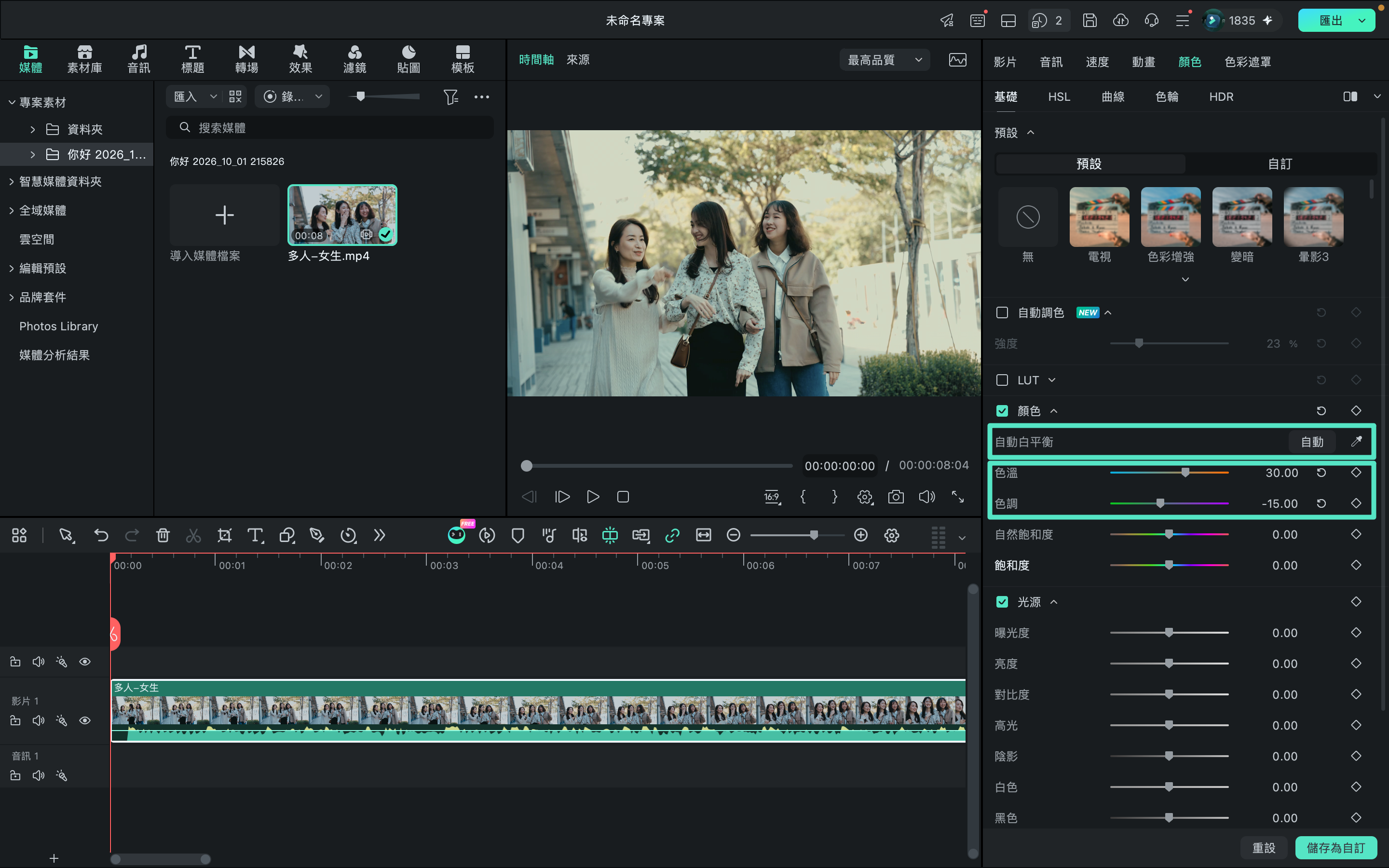Click the 匯出 export button
Image resolution: width=1389 pixels, height=868 pixels.
[x=1331, y=21]
